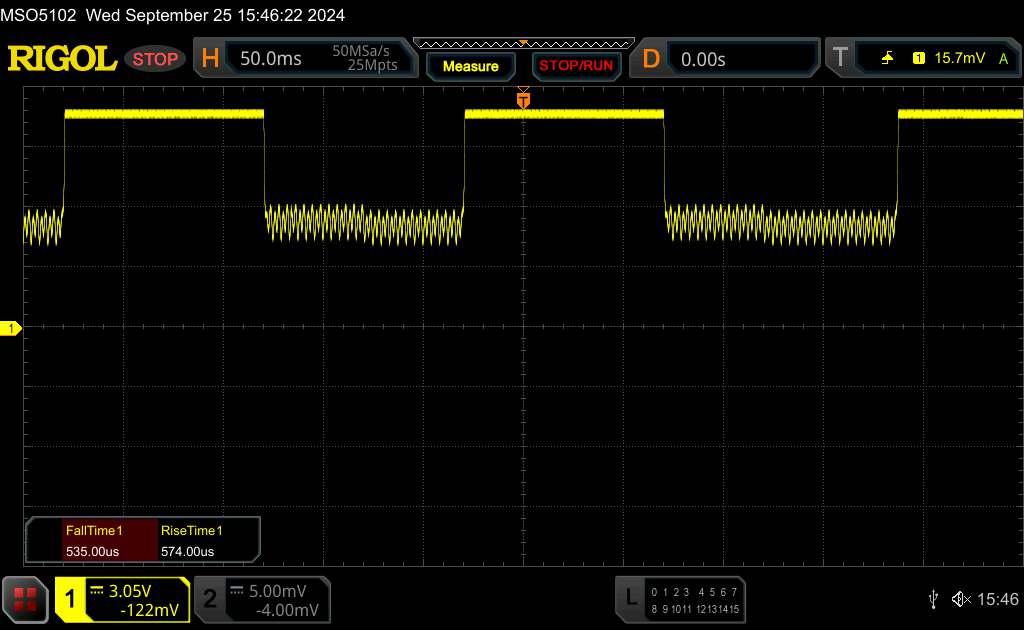
Task: Toggle channel 1 with 3.05V scale
Action: (x=123, y=599)
